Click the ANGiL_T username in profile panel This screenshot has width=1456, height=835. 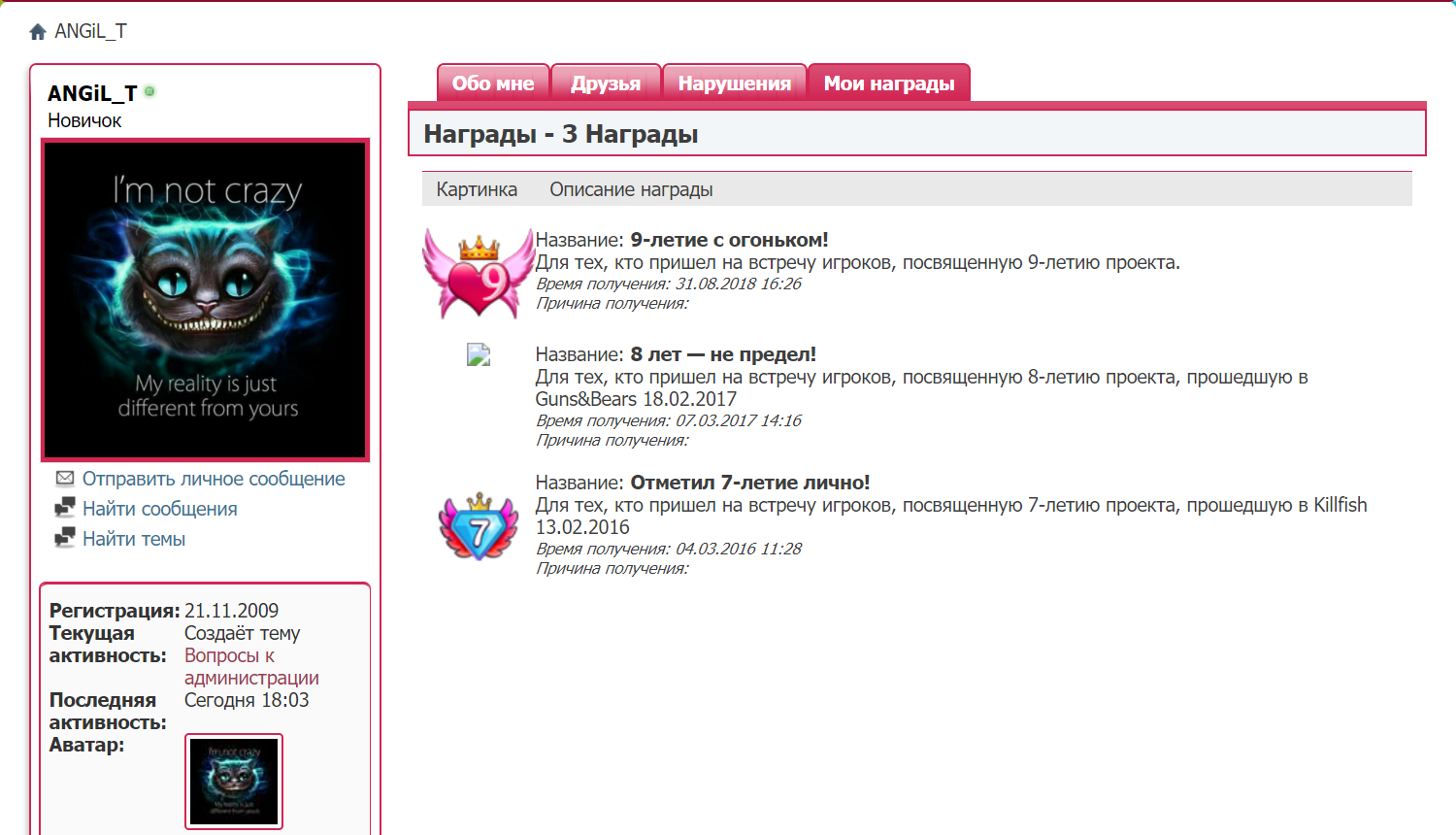pos(92,93)
